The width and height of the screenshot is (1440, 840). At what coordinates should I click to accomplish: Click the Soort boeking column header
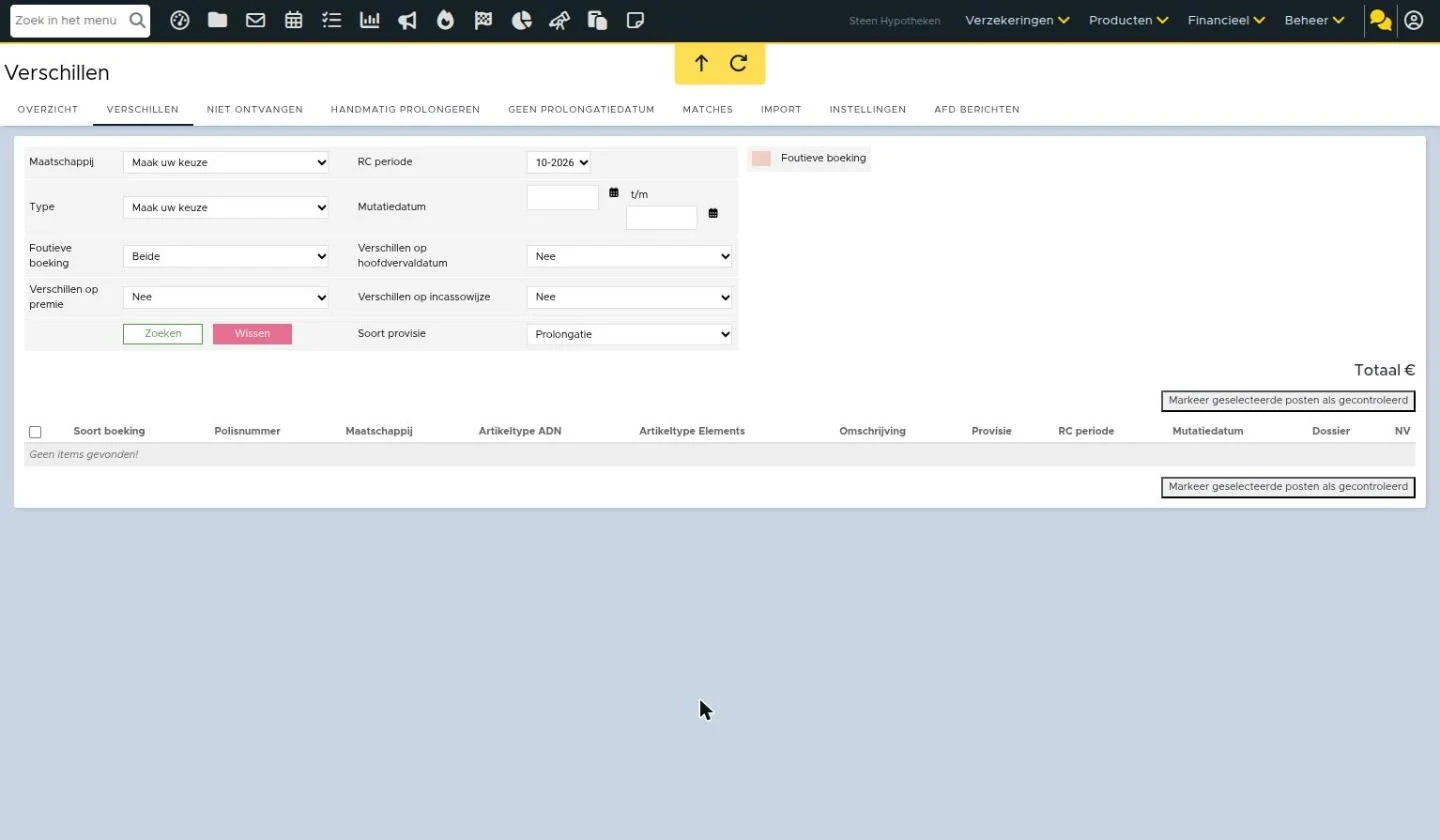tap(109, 431)
